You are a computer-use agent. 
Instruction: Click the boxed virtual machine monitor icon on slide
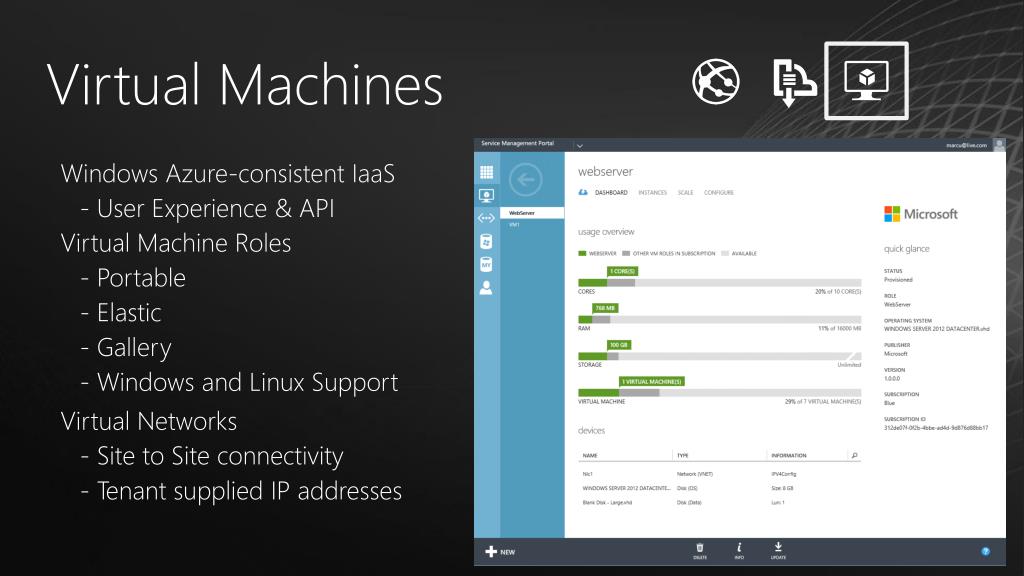pyautogui.click(x=867, y=81)
